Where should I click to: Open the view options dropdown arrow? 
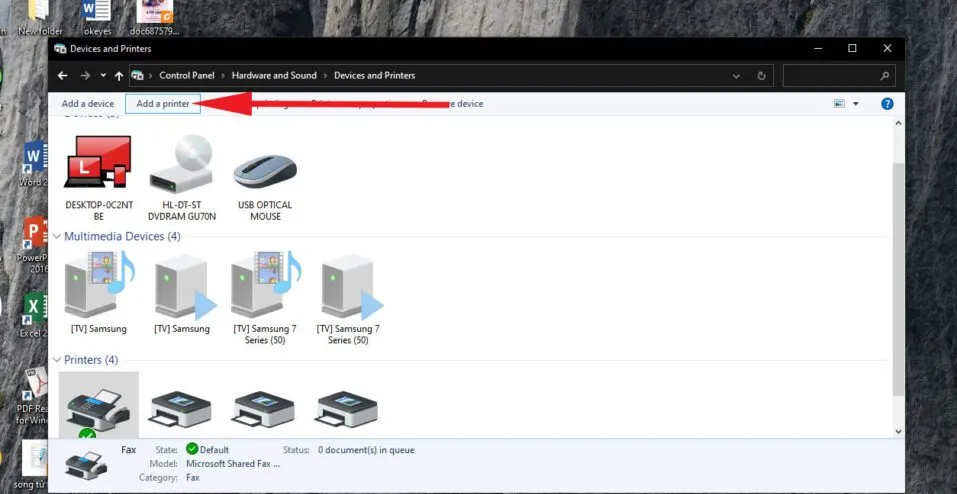click(x=856, y=104)
